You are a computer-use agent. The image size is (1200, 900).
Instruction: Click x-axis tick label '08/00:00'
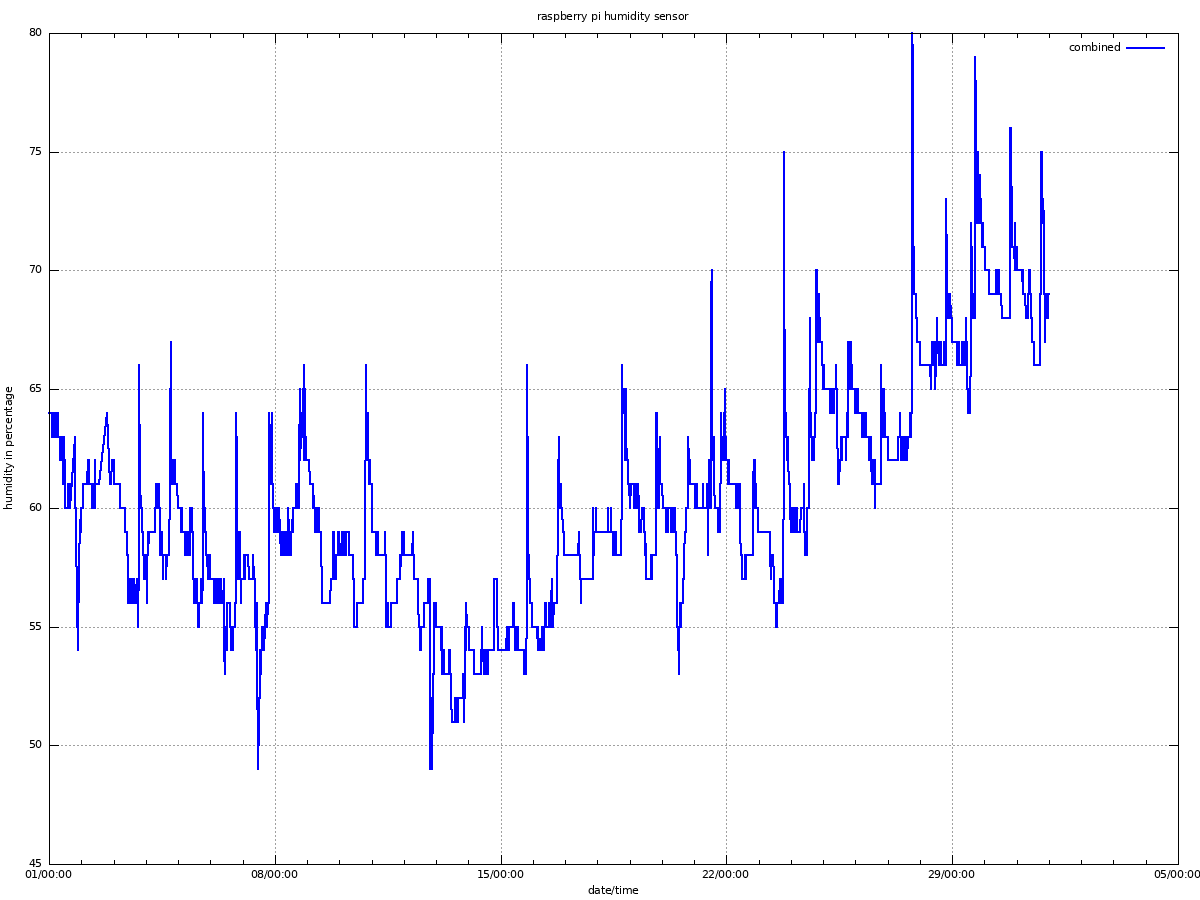pyautogui.click(x=275, y=874)
